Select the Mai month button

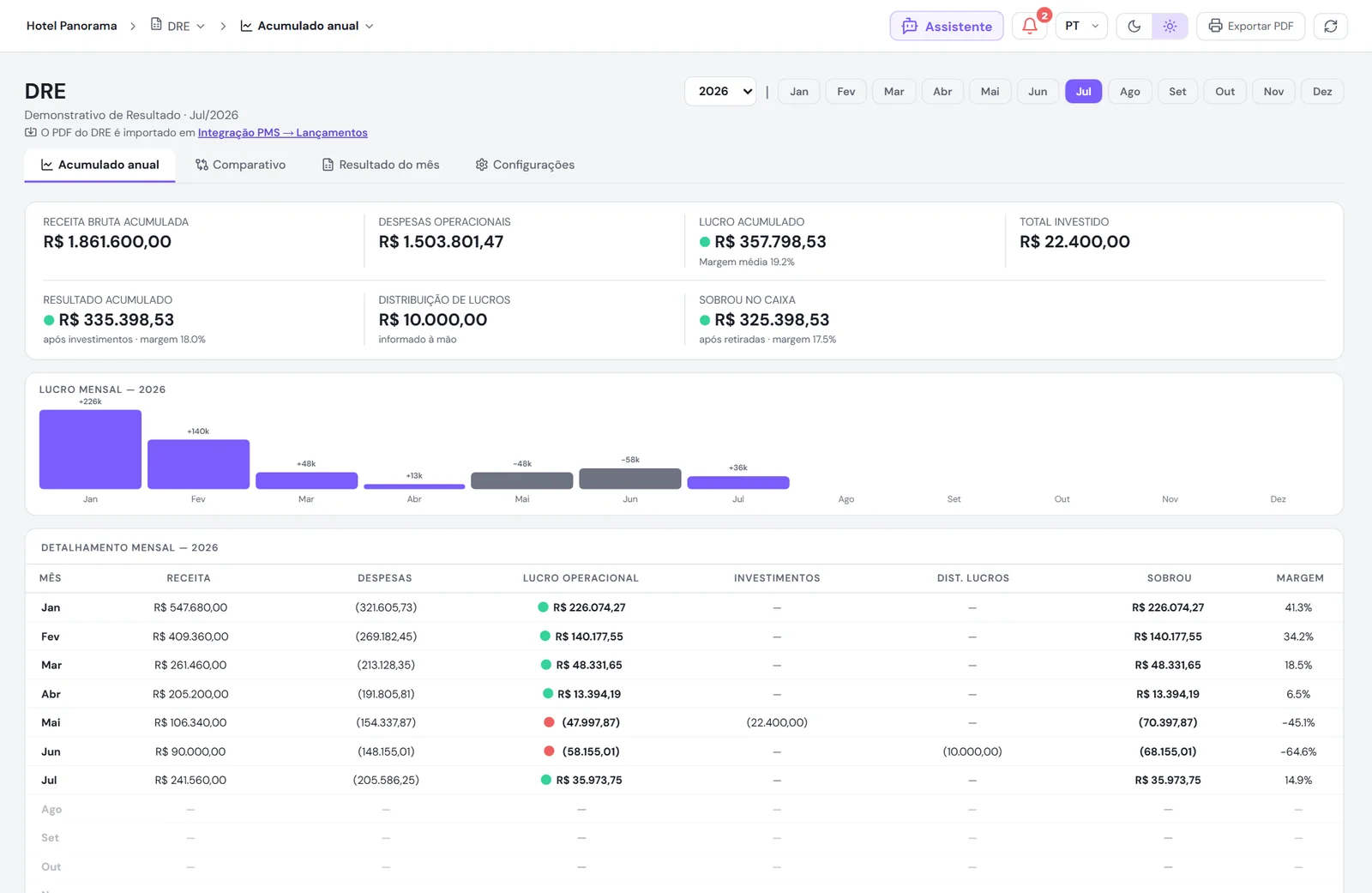pos(990,91)
